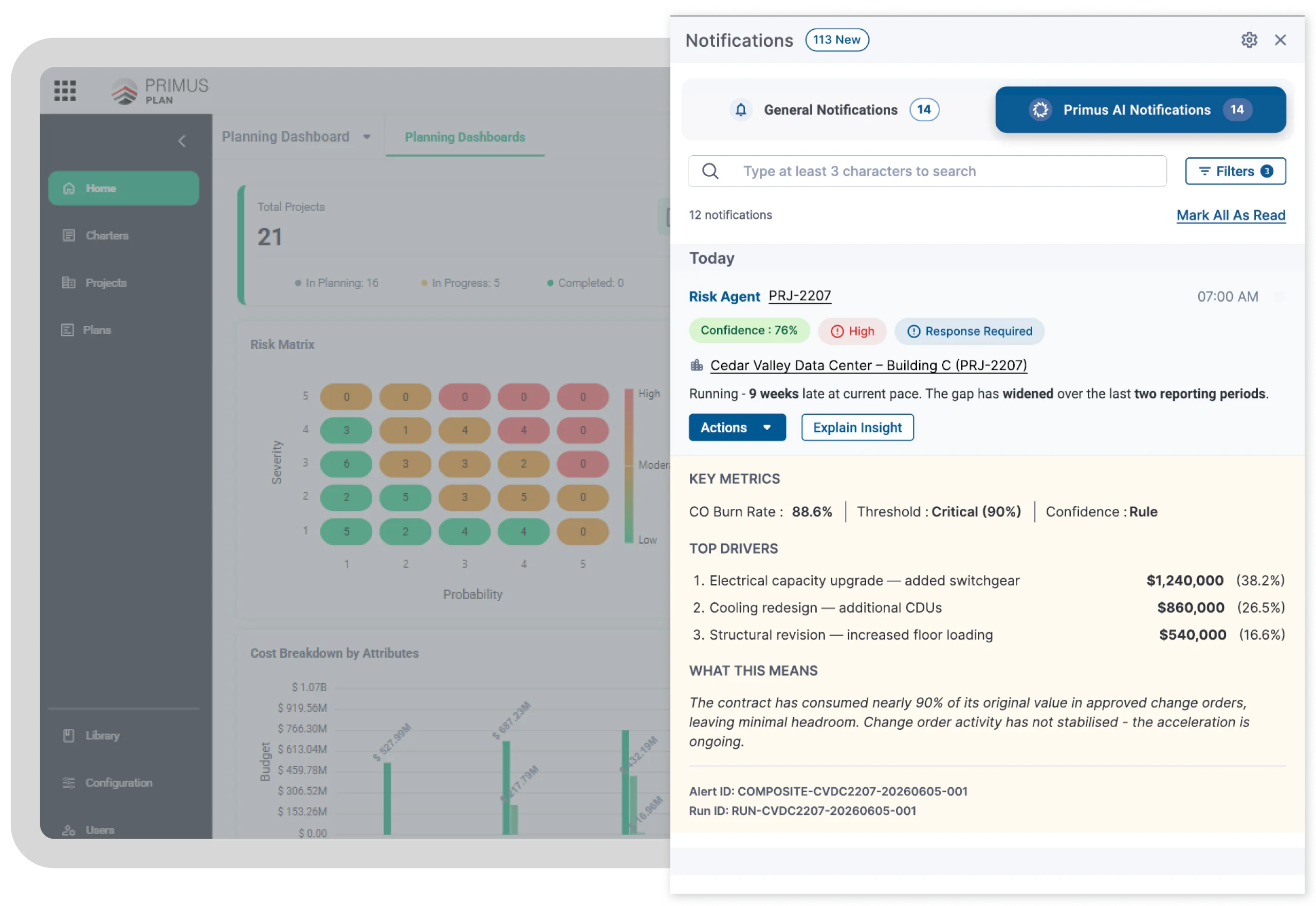Open Configuration sidebar icon
This screenshot has height=906, width=1316.
[69, 782]
